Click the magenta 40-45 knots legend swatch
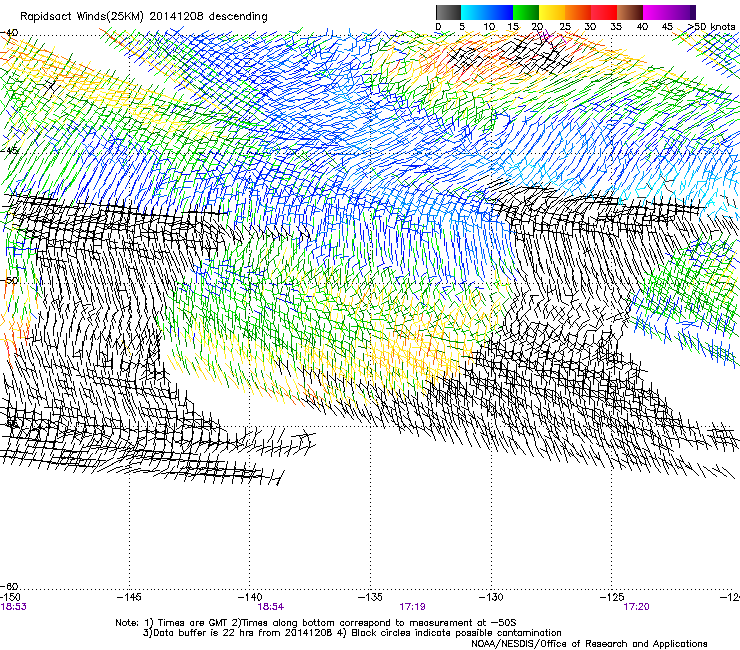 tap(656, 12)
